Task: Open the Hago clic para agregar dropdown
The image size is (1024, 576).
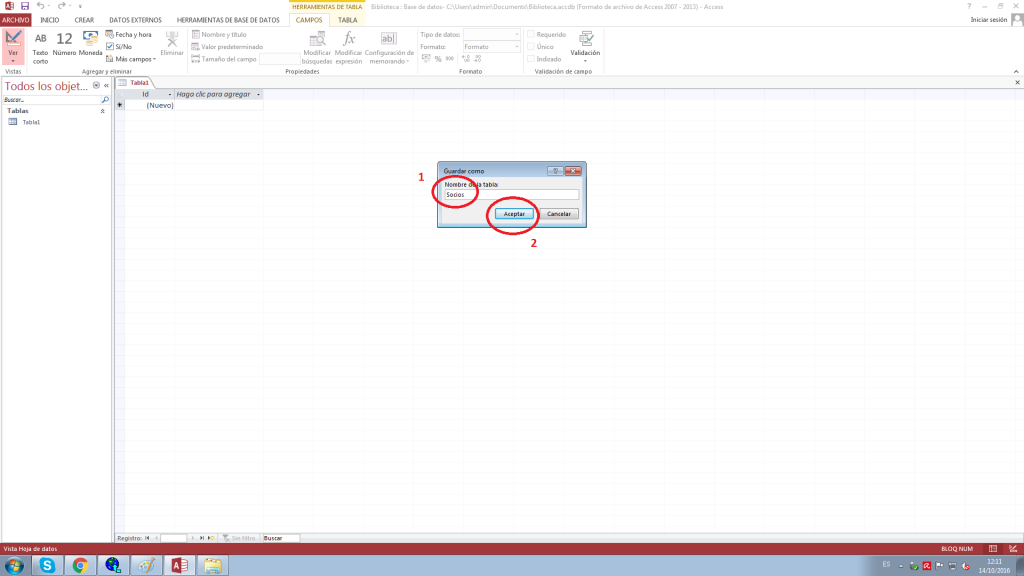Action: (259, 94)
